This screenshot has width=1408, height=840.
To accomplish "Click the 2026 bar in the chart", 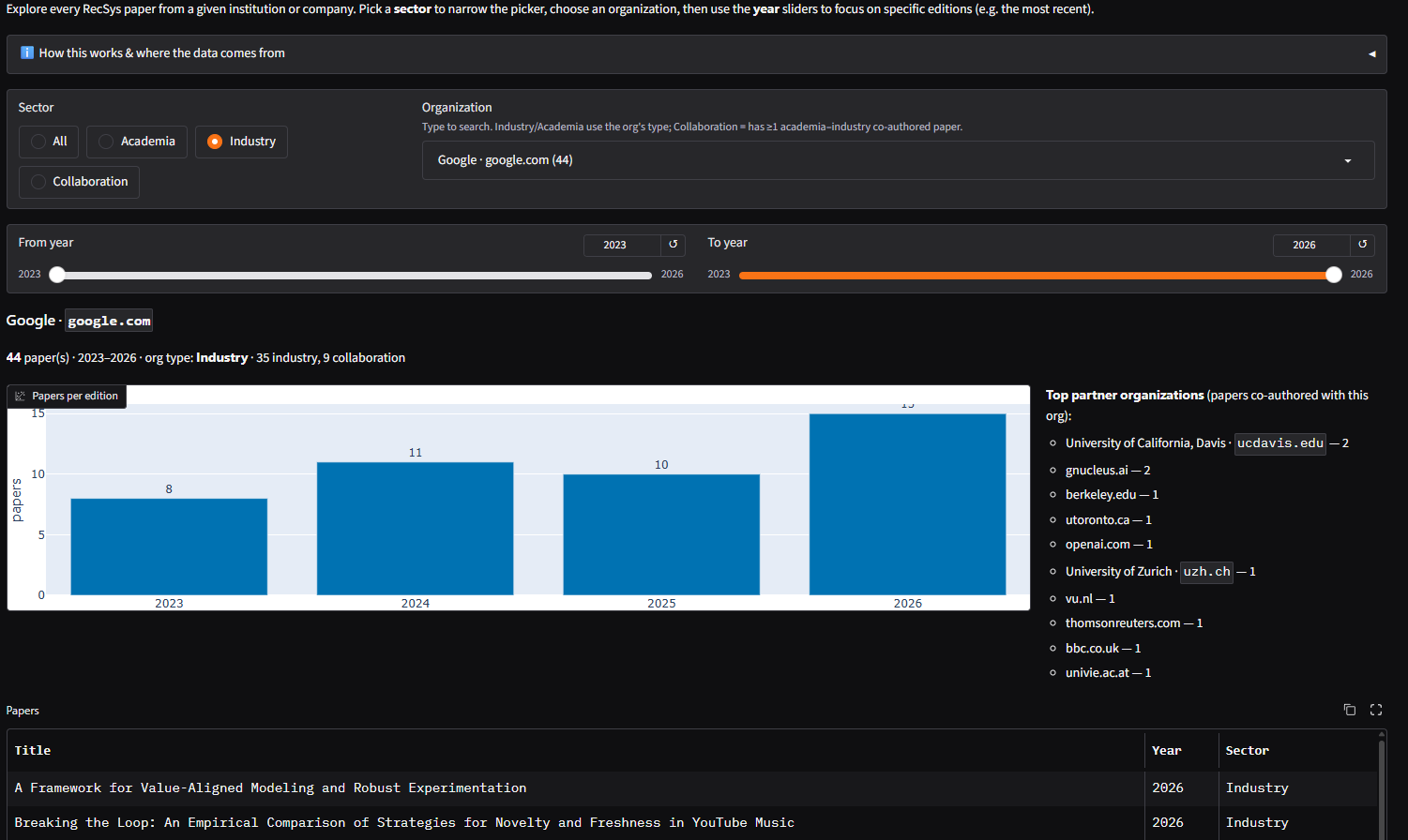I will [908, 504].
